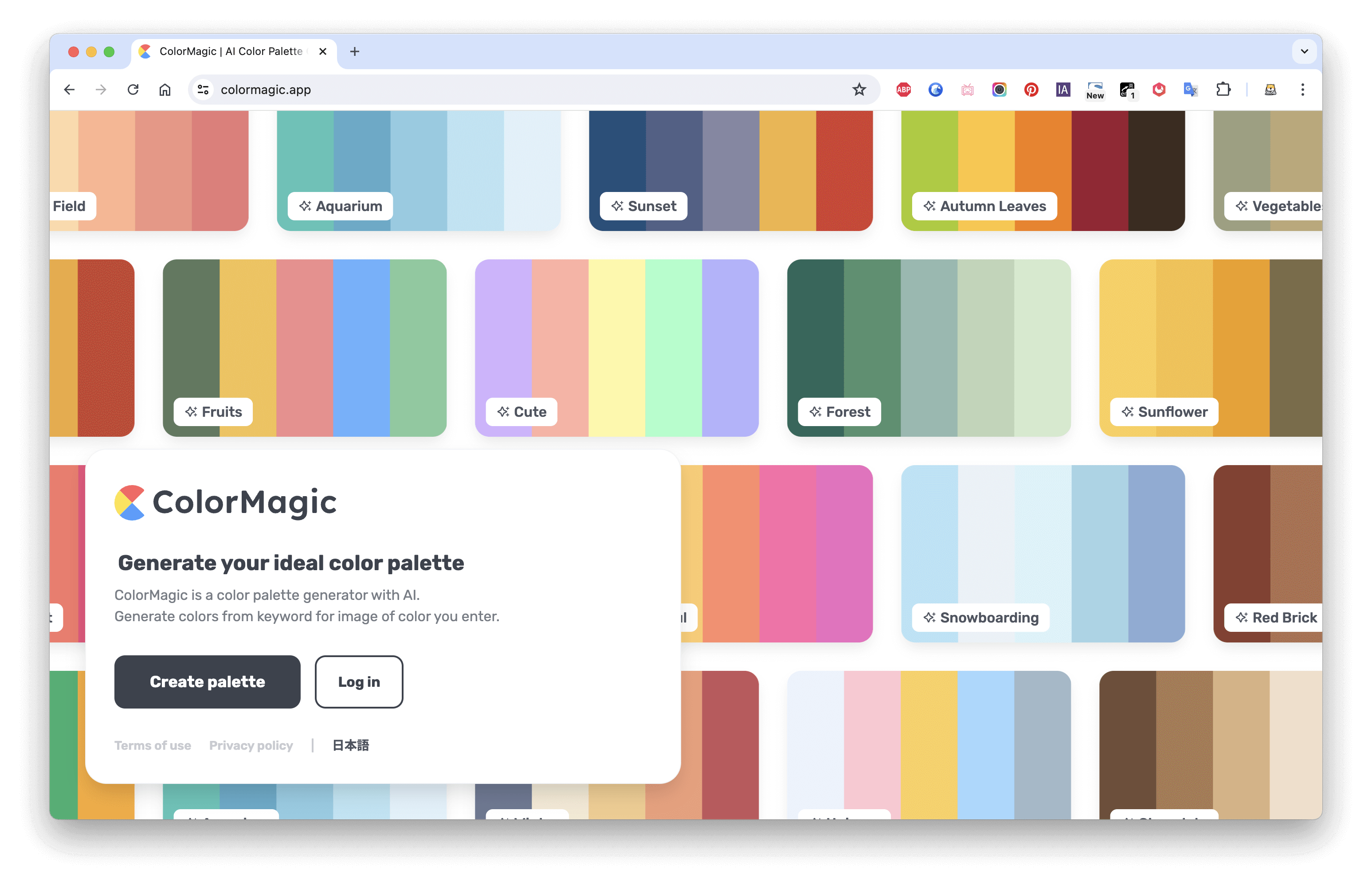Click the ColorMagic logo
The width and height of the screenshot is (1372, 885).
pos(225,502)
